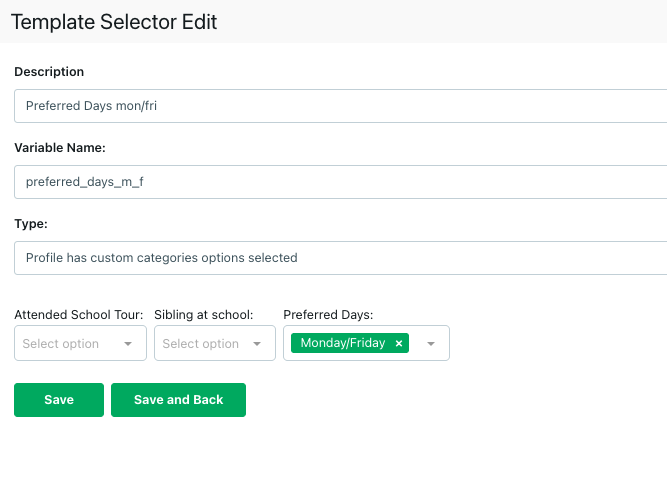Click the Type label text

[x=31, y=222]
